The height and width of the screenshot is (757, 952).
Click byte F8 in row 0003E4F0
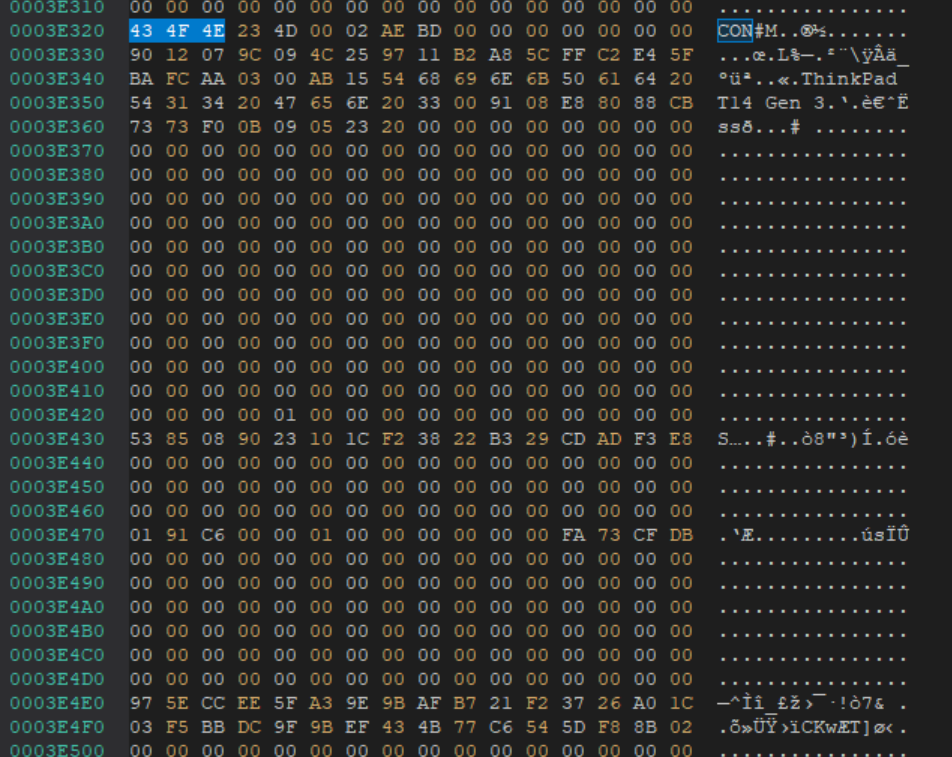609,727
